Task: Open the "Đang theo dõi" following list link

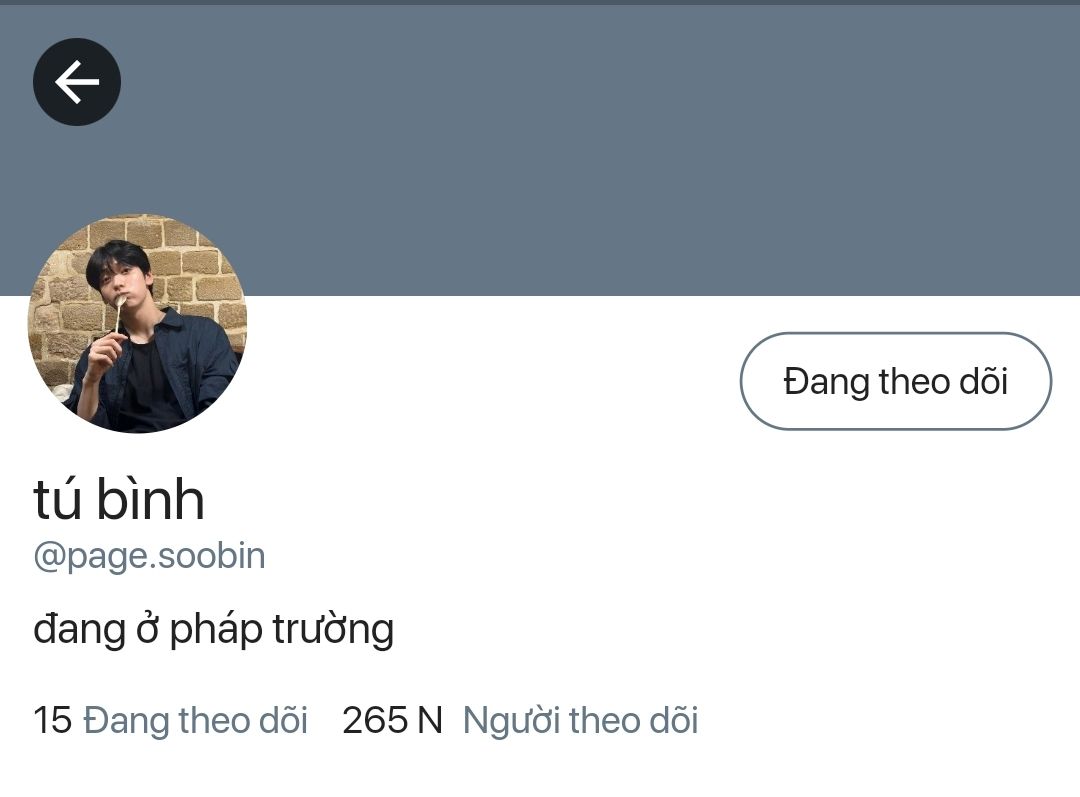Action: click(195, 721)
